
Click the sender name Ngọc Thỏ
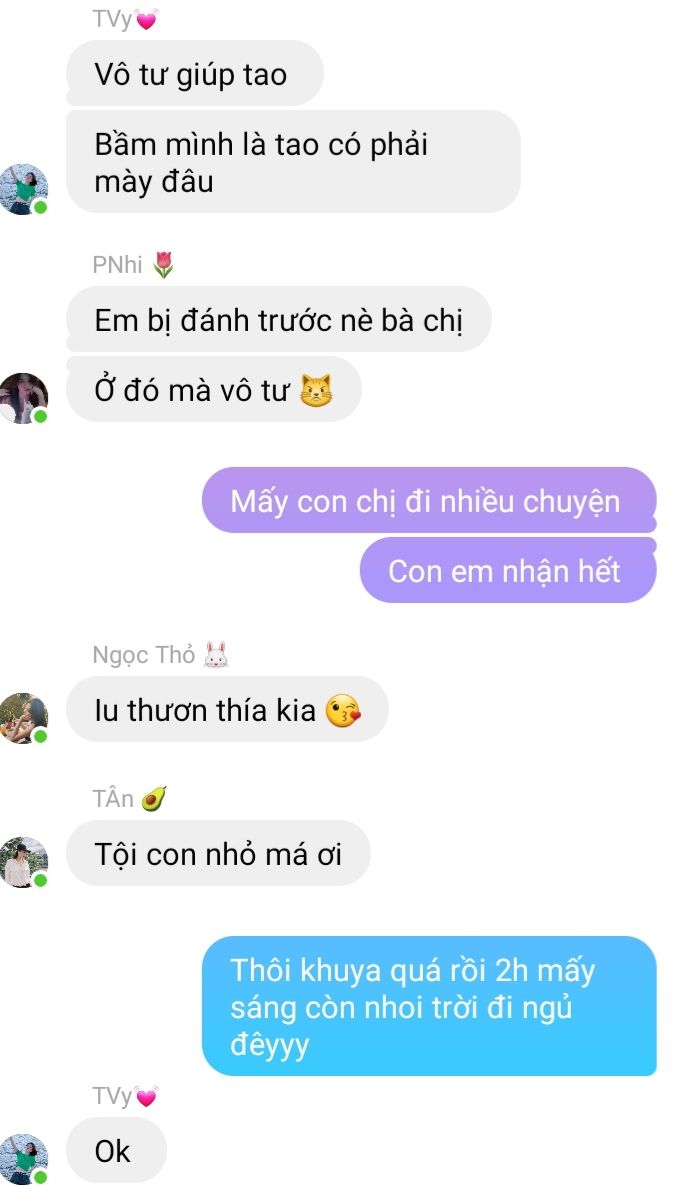[x=144, y=655]
